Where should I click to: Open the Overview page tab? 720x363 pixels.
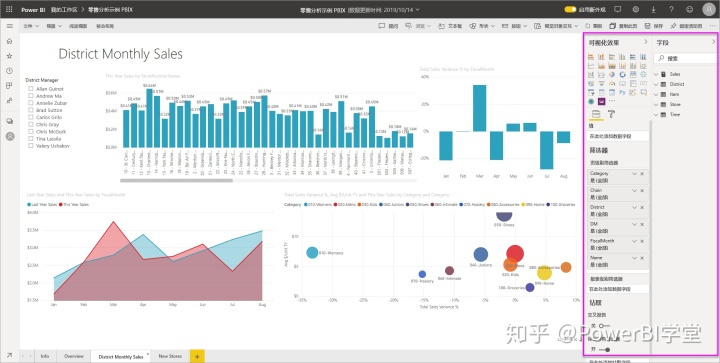point(73,356)
